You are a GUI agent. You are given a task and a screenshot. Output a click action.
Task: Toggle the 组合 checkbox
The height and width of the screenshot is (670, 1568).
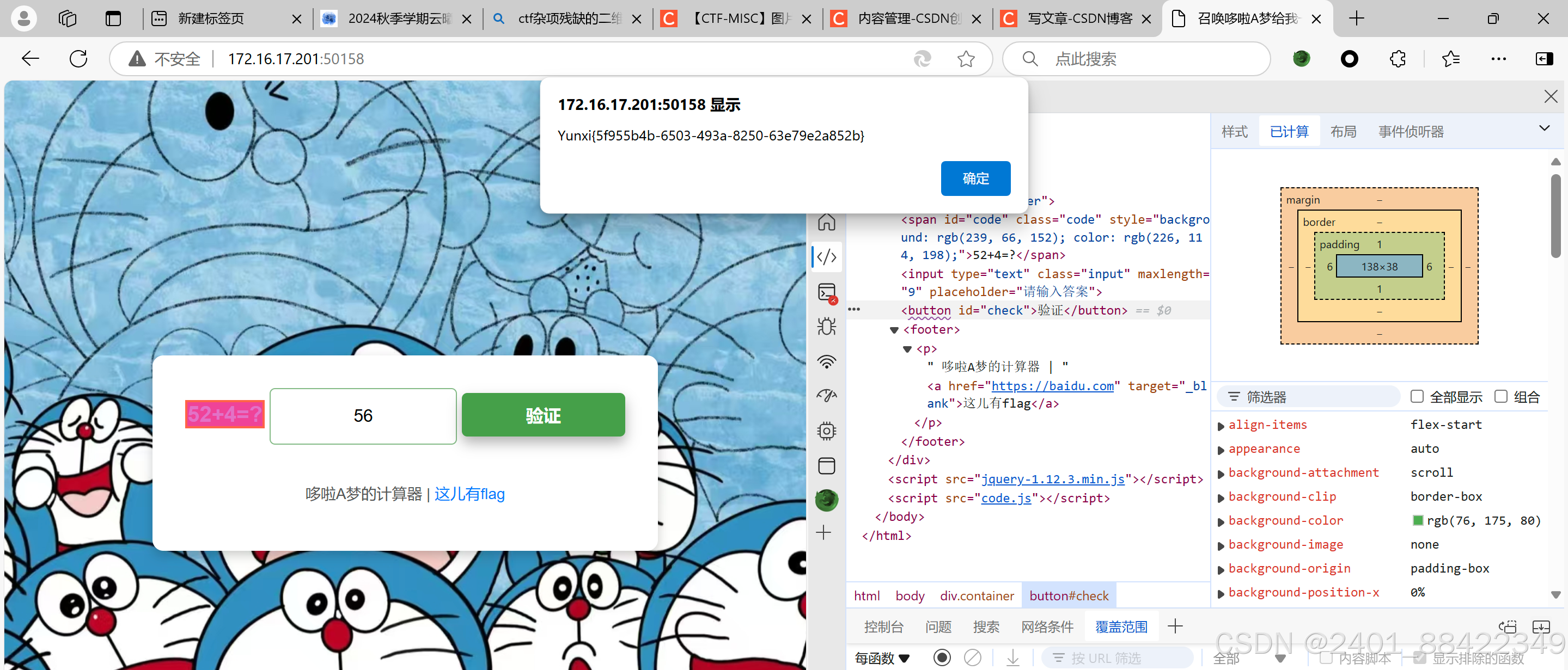(x=1500, y=397)
